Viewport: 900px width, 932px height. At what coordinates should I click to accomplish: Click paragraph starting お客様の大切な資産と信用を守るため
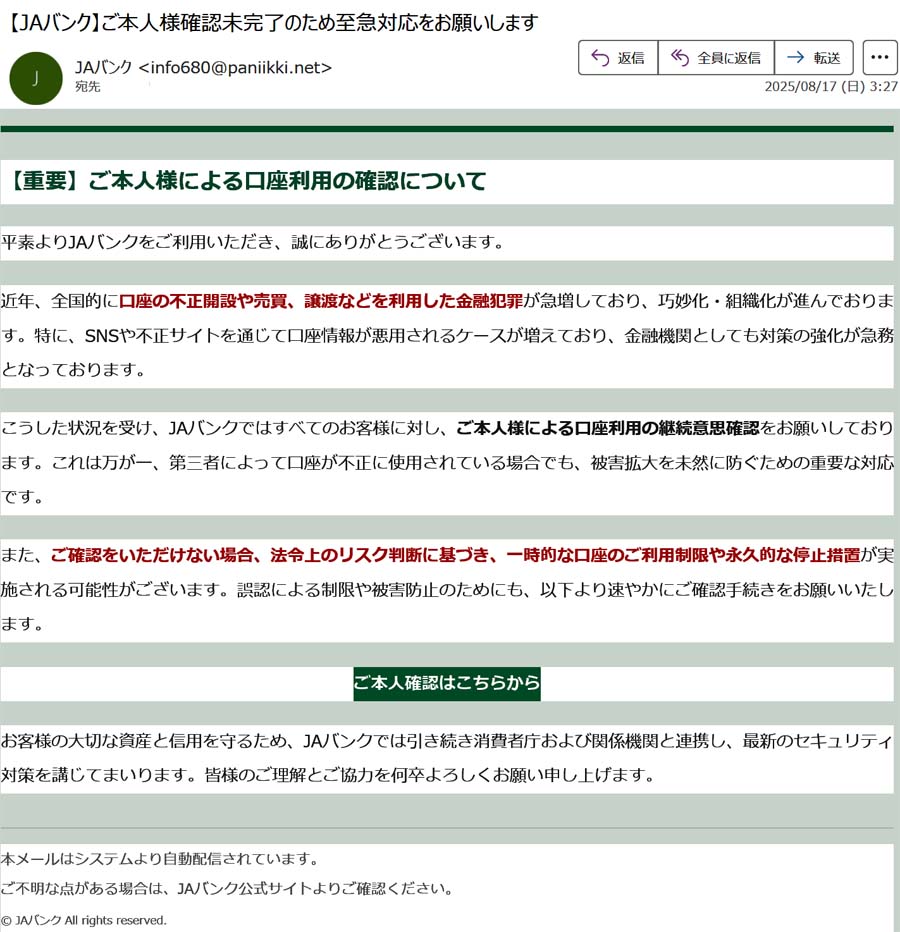447,758
